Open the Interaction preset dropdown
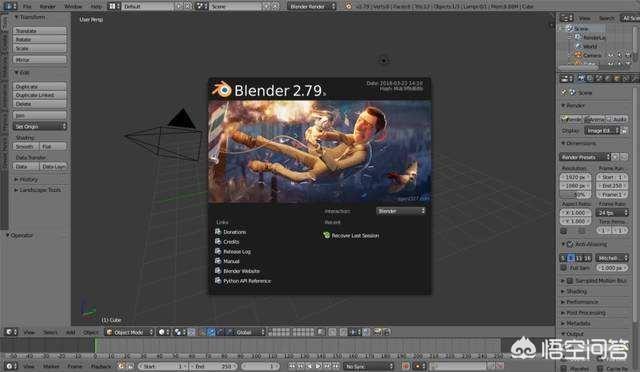 [x=401, y=211]
